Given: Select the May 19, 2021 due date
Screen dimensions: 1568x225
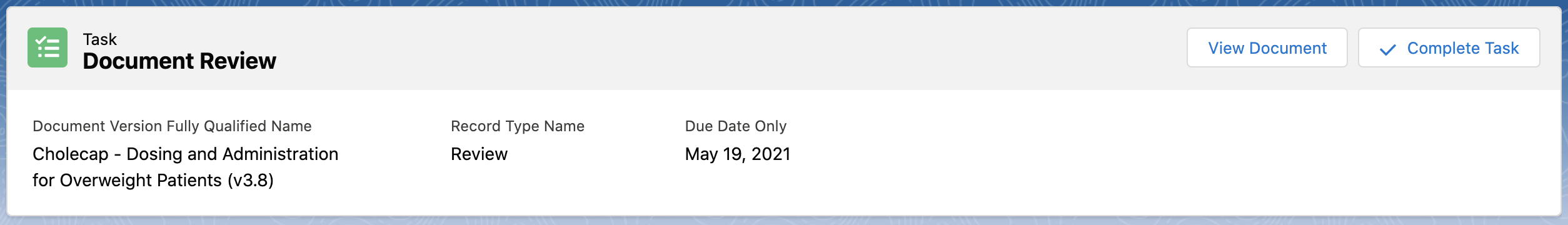Looking at the screenshot, I should click(x=738, y=154).
